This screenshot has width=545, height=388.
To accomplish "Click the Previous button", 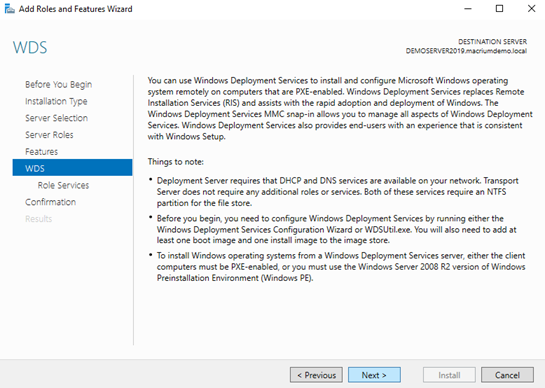I will 316,375.
